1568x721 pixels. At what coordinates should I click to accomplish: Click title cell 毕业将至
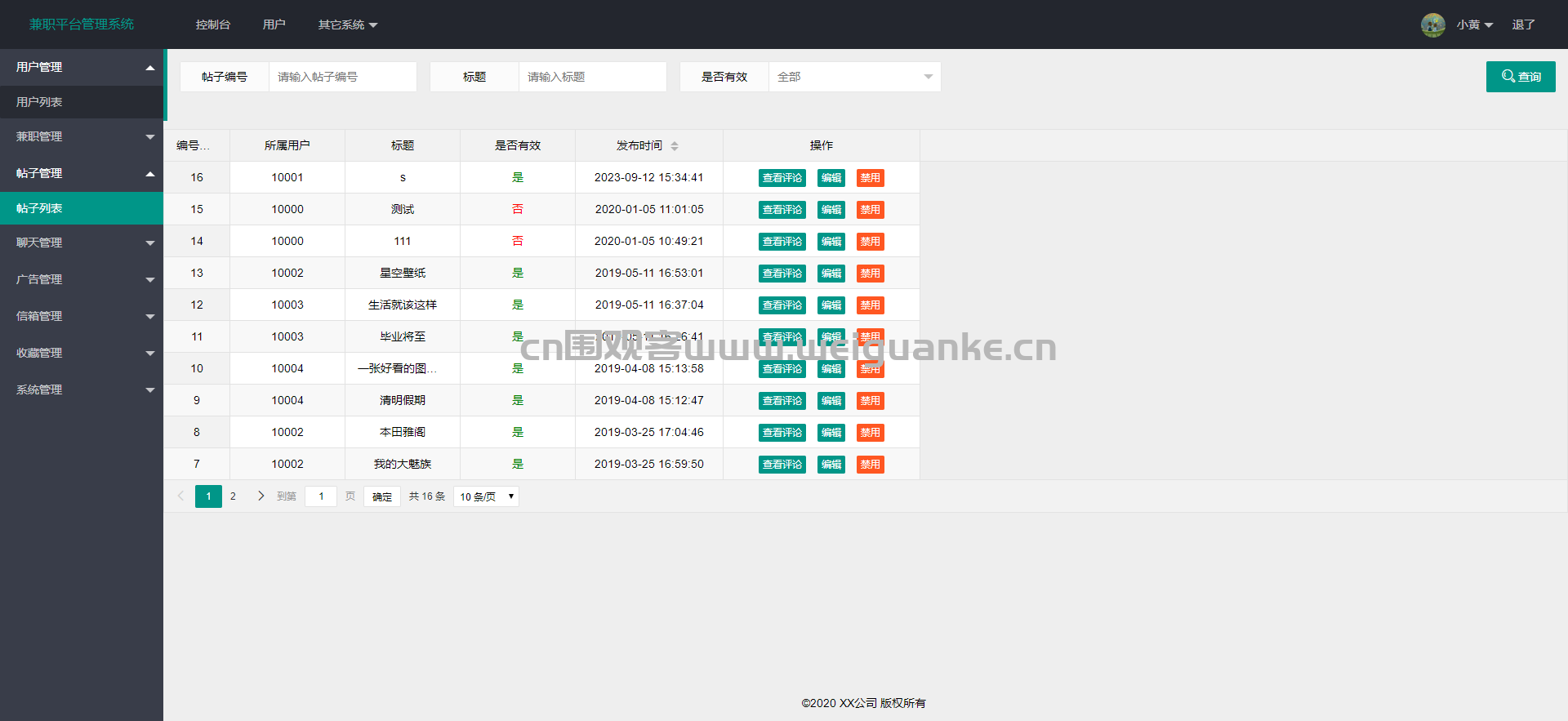pyautogui.click(x=403, y=337)
